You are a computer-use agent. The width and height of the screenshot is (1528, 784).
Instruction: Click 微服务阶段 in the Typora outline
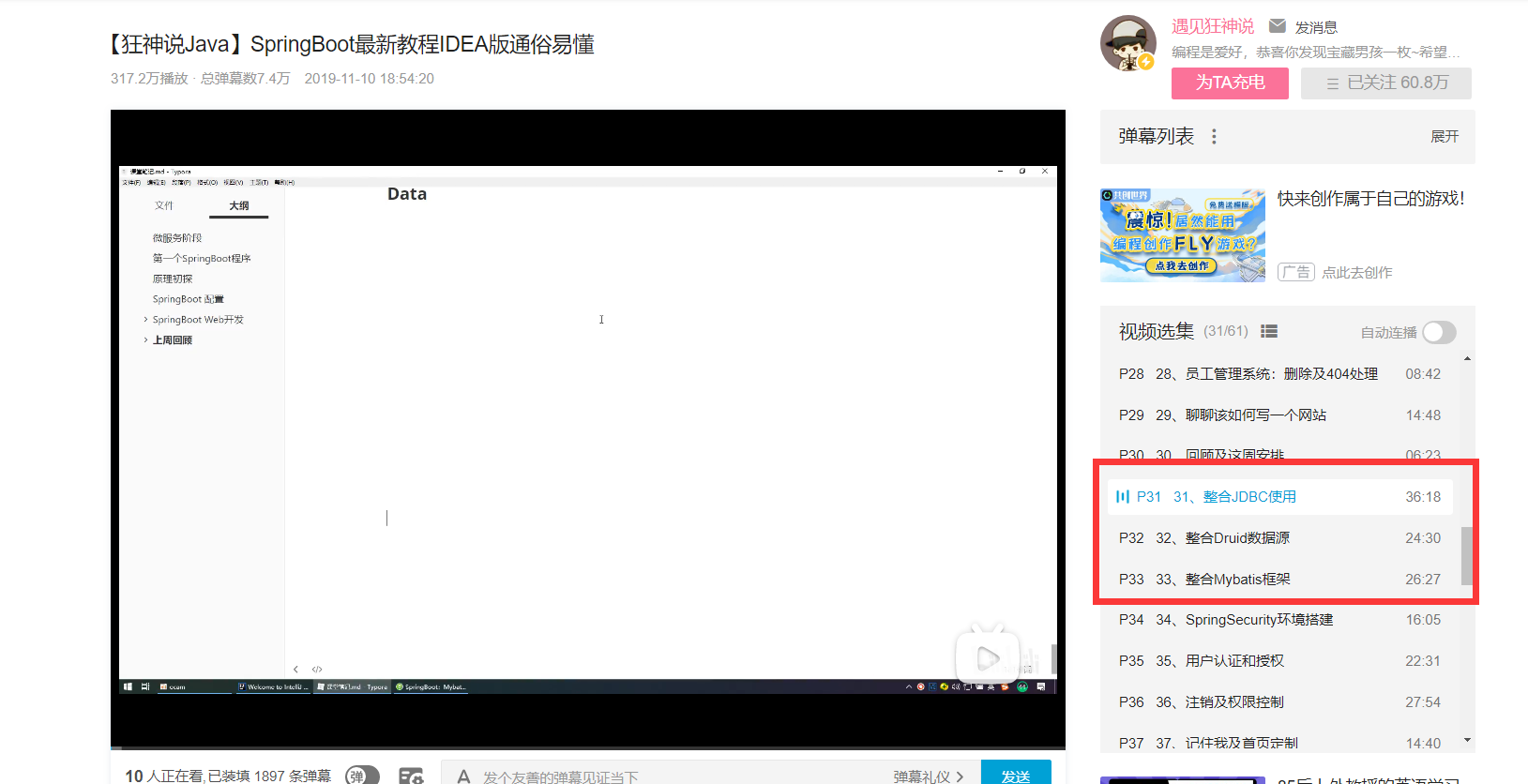177,238
